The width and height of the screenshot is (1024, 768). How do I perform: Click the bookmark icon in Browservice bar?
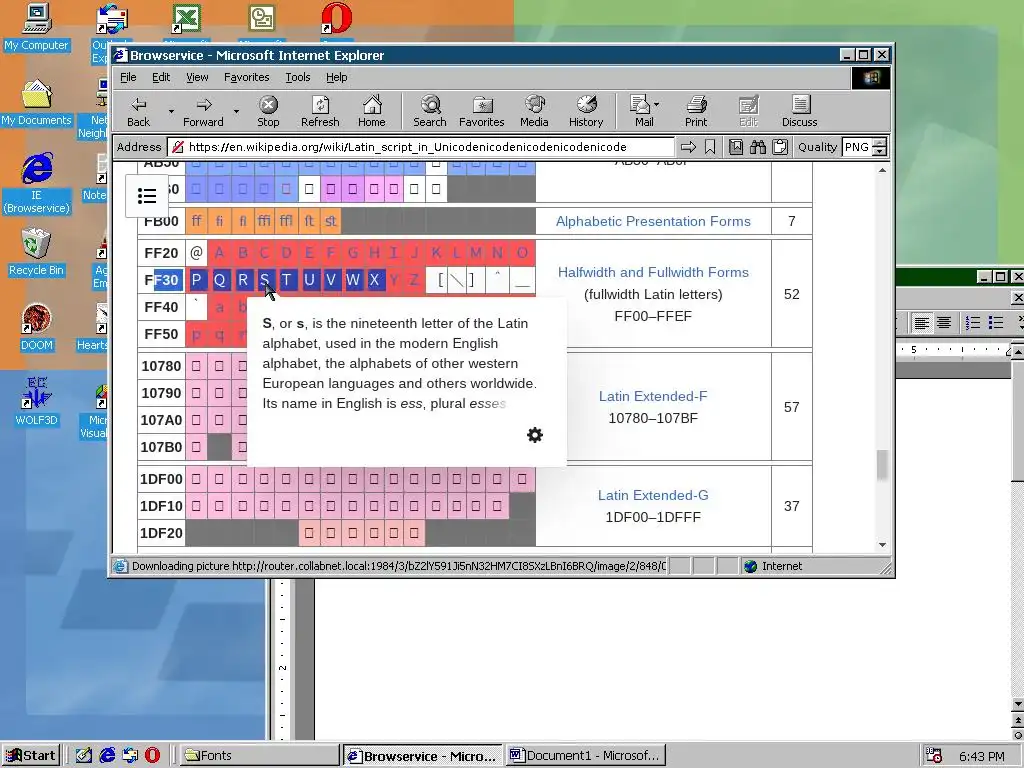point(710,147)
